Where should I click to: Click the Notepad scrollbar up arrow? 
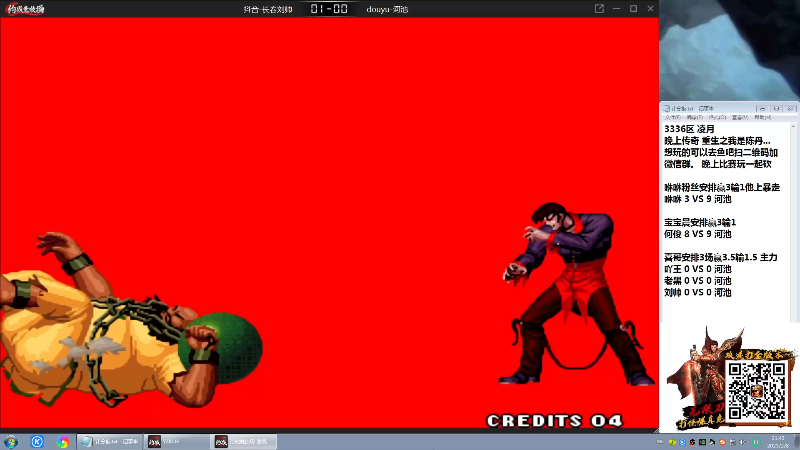(x=793, y=126)
